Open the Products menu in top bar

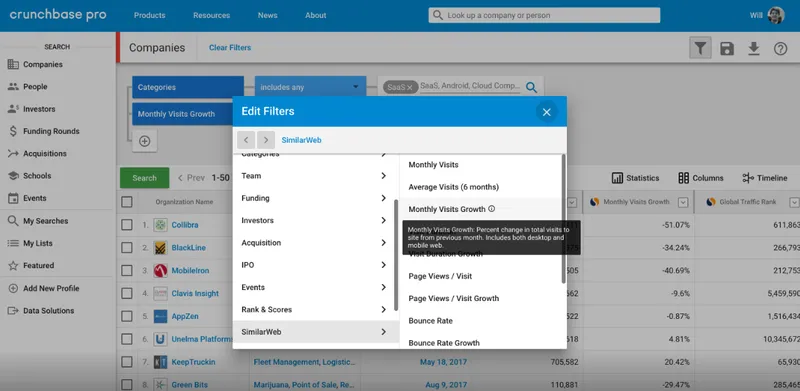click(149, 15)
